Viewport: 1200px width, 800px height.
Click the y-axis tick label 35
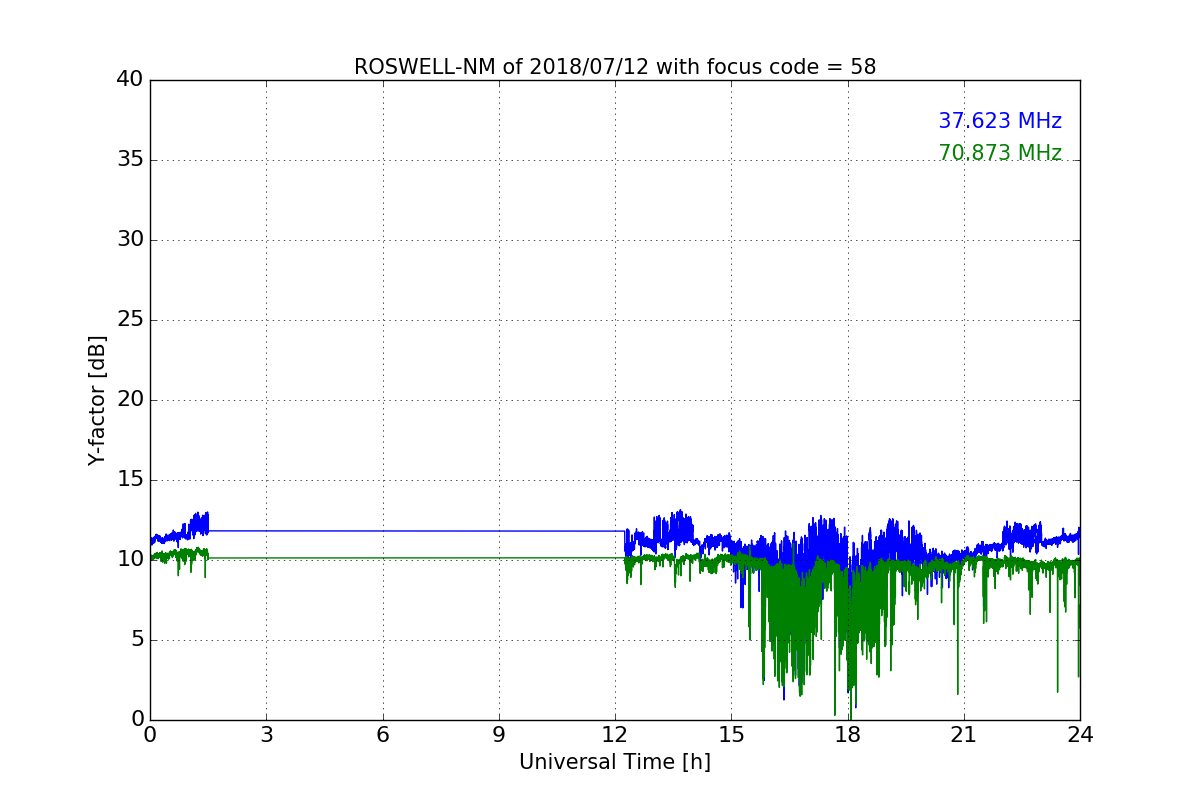130,159
